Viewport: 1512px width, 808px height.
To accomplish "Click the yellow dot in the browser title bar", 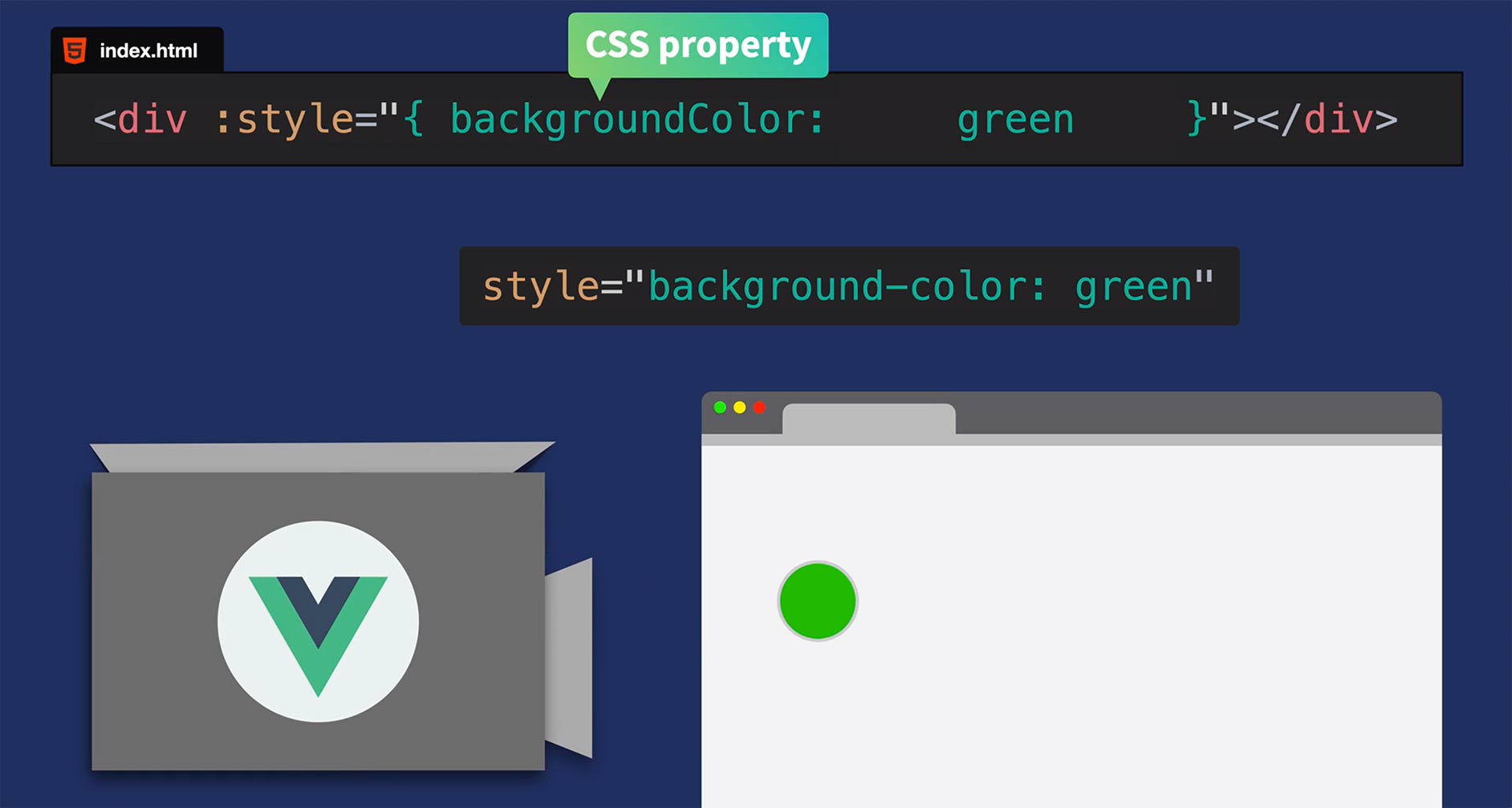I will (739, 408).
